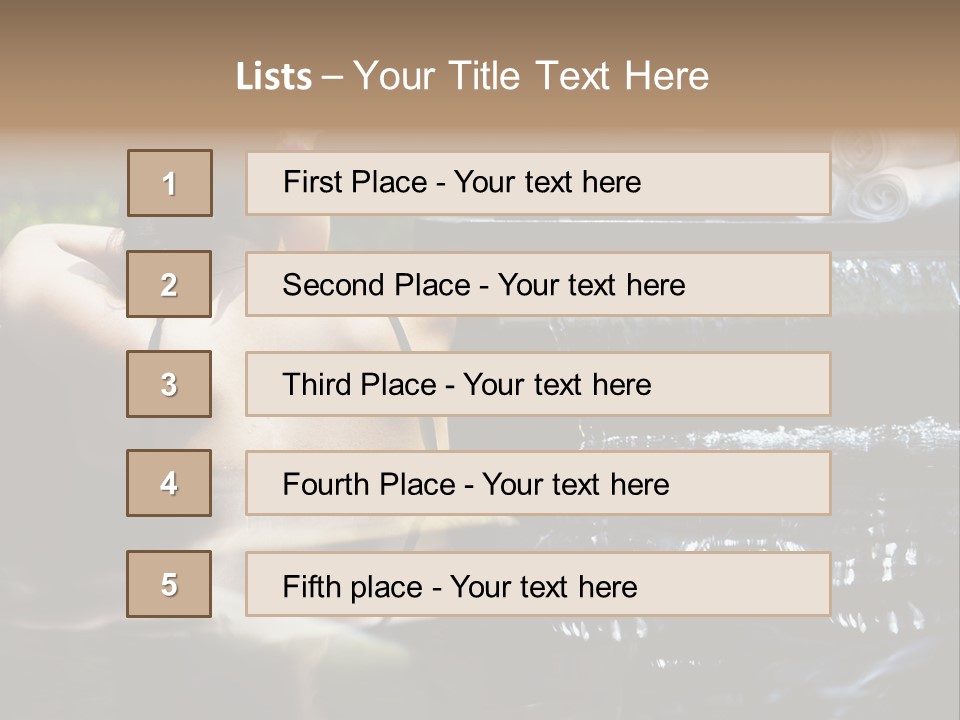Image resolution: width=960 pixels, height=720 pixels.
Task: Select the "Second Place" text bar
Action: [538, 284]
